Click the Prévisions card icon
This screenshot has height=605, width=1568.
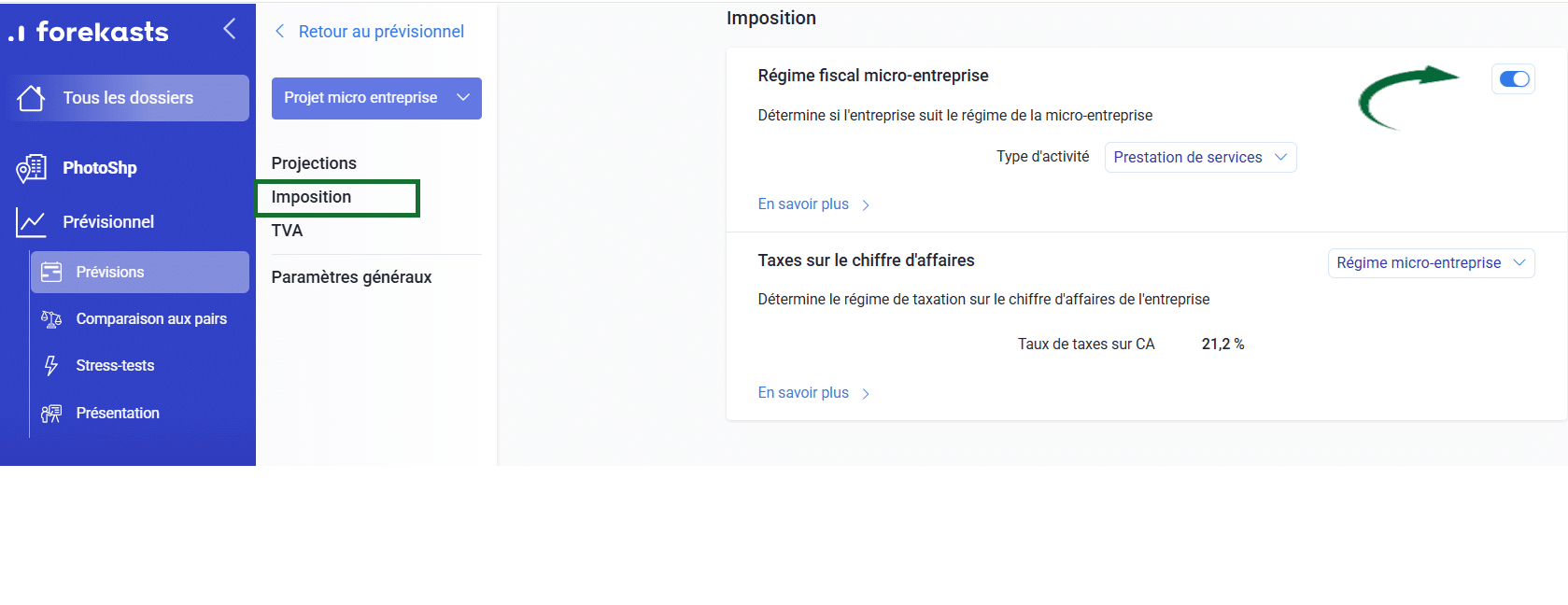point(51,272)
